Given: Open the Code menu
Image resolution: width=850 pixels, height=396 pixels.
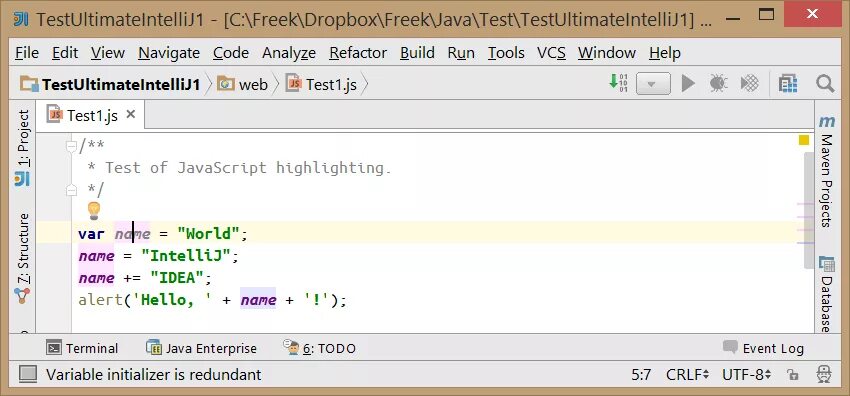Looking at the screenshot, I should point(231,53).
